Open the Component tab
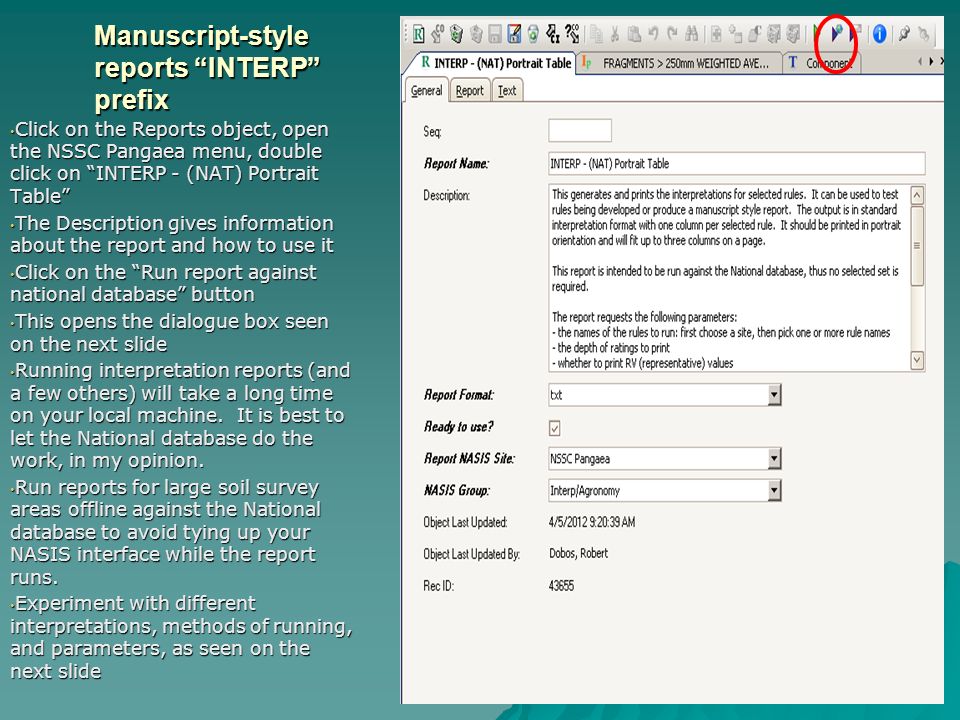The image size is (960, 720). [822, 63]
